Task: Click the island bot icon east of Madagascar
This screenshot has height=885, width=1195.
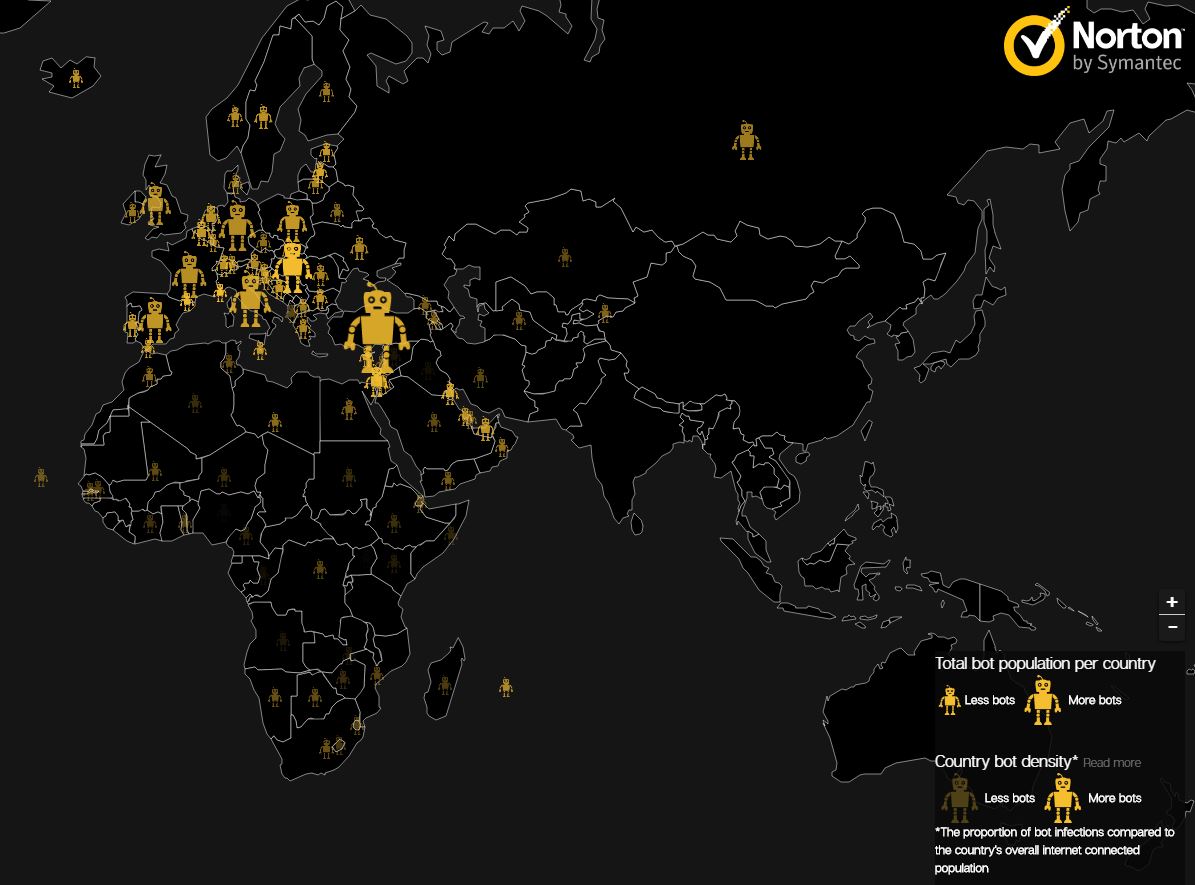Action: (506, 687)
